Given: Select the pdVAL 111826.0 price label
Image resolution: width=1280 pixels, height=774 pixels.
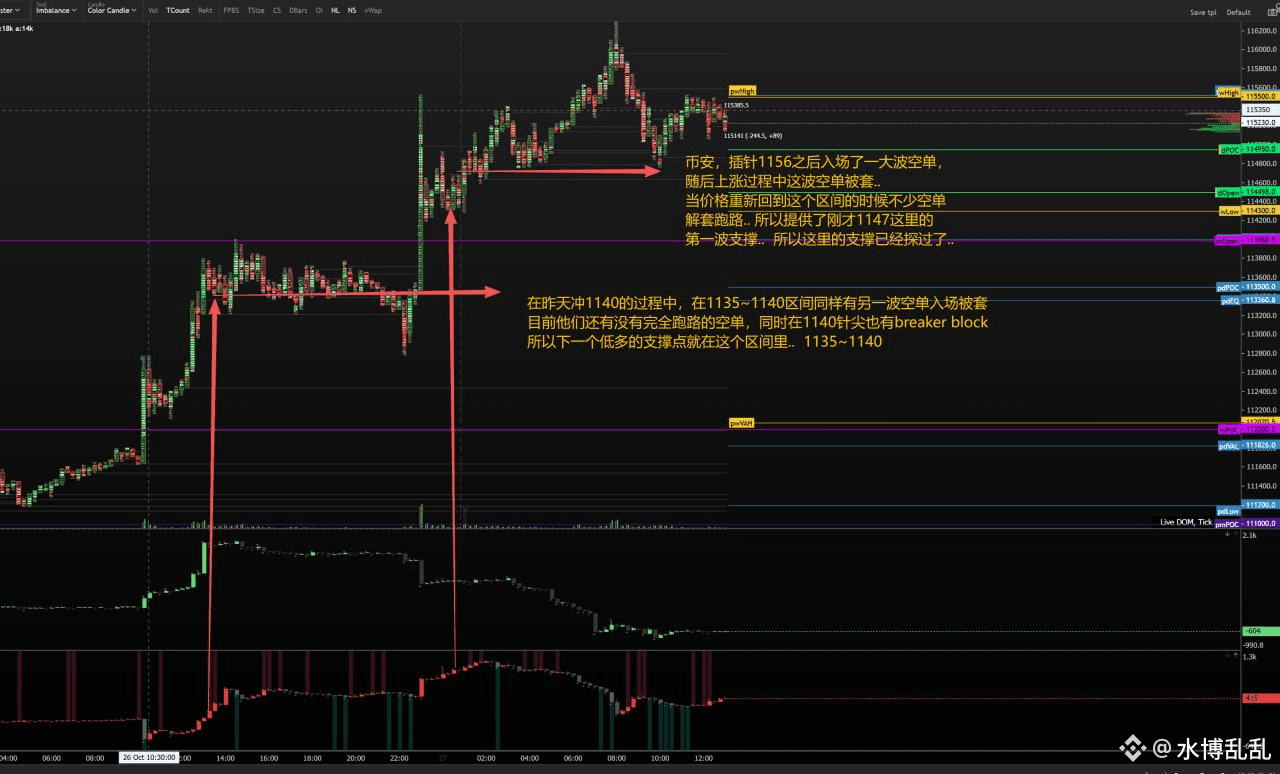Looking at the screenshot, I should (1248, 446).
